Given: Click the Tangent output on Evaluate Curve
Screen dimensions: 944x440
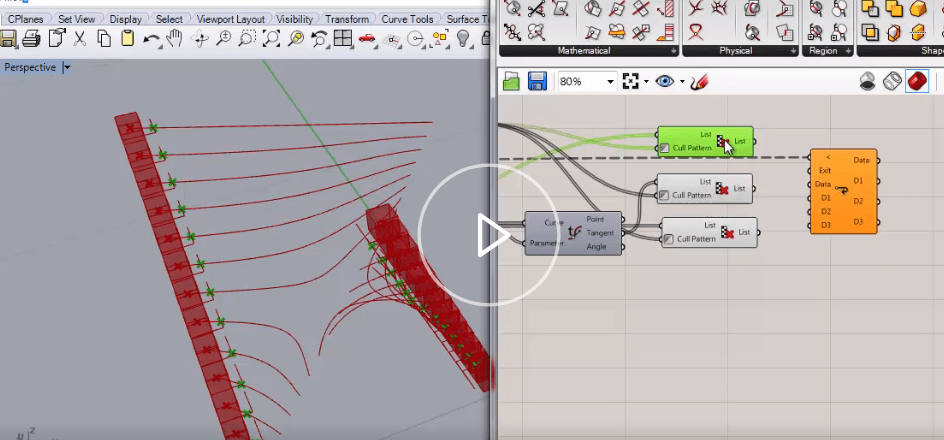Looking at the screenshot, I should [600, 233].
